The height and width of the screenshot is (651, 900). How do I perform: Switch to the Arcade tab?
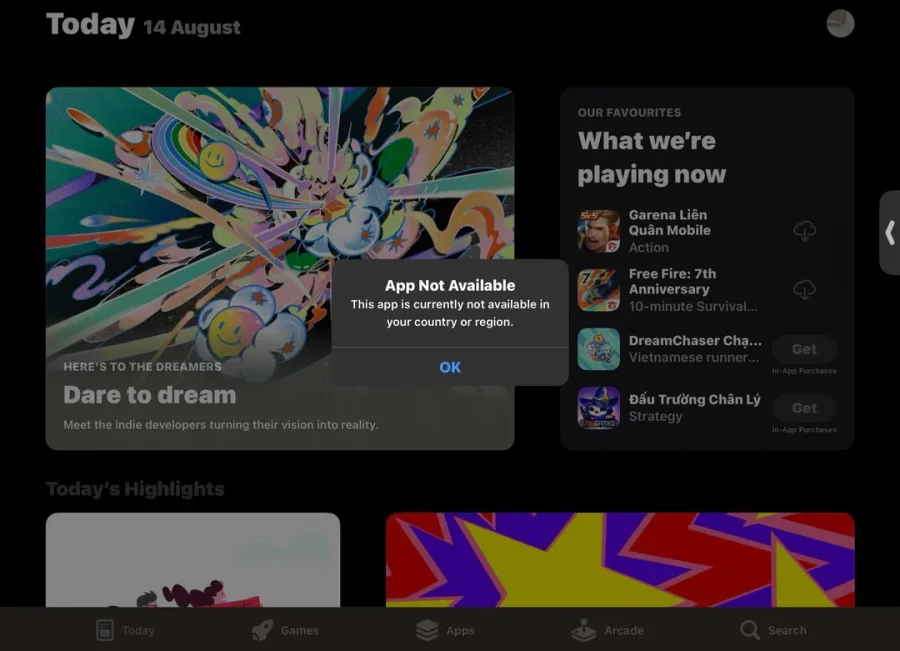tap(607, 630)
